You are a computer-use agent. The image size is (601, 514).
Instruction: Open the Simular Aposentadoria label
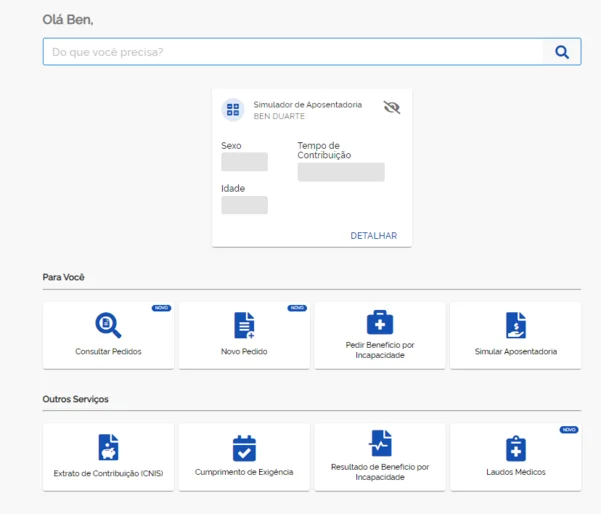(516, 351)
